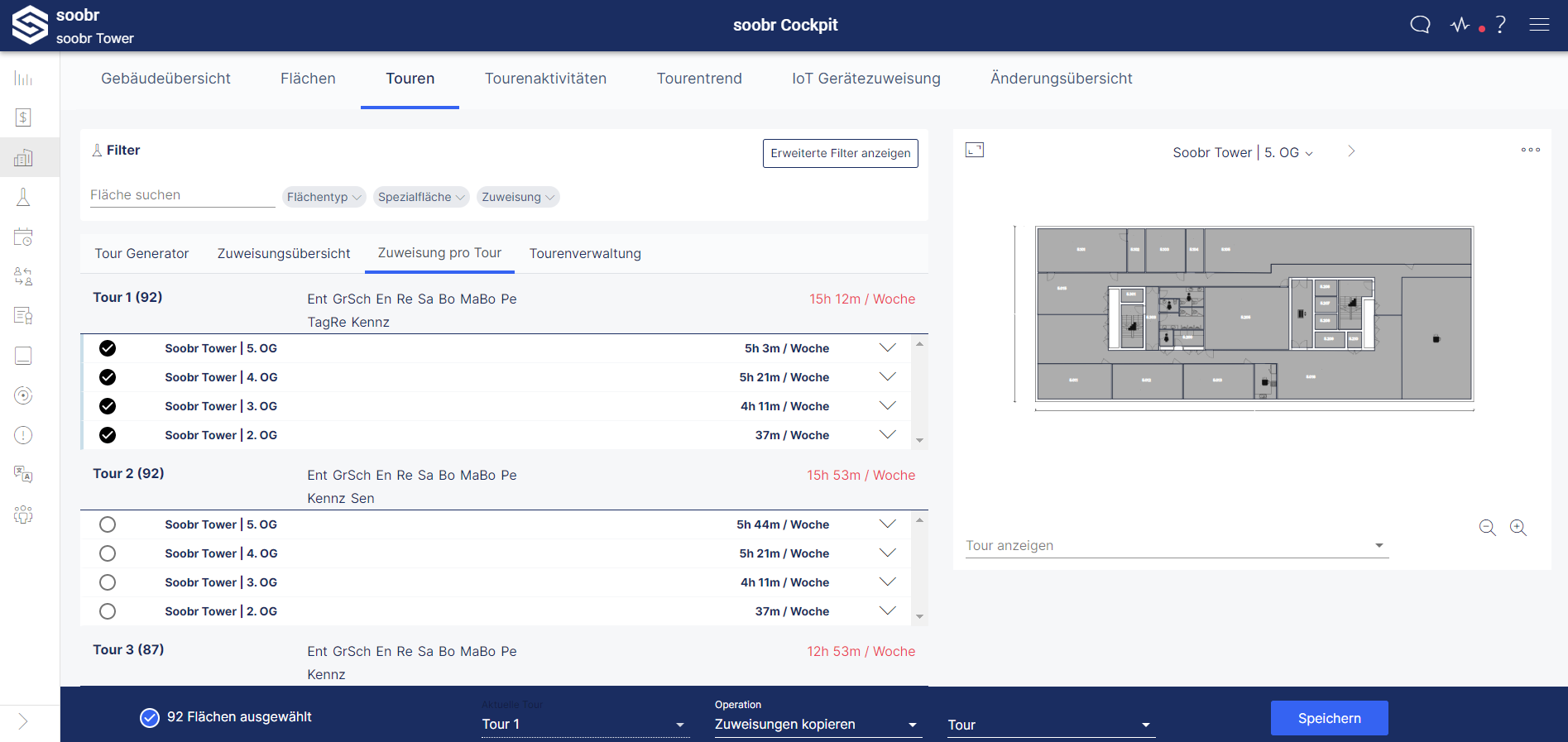The width and height of the screenshot is (1568, 742).
Task: Open the help question mark icon
Action: click(1501, 25)
